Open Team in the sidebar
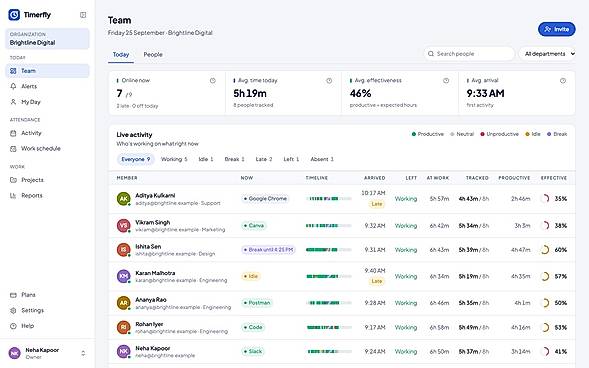This screenshot has height=368, width=589. 47,71
